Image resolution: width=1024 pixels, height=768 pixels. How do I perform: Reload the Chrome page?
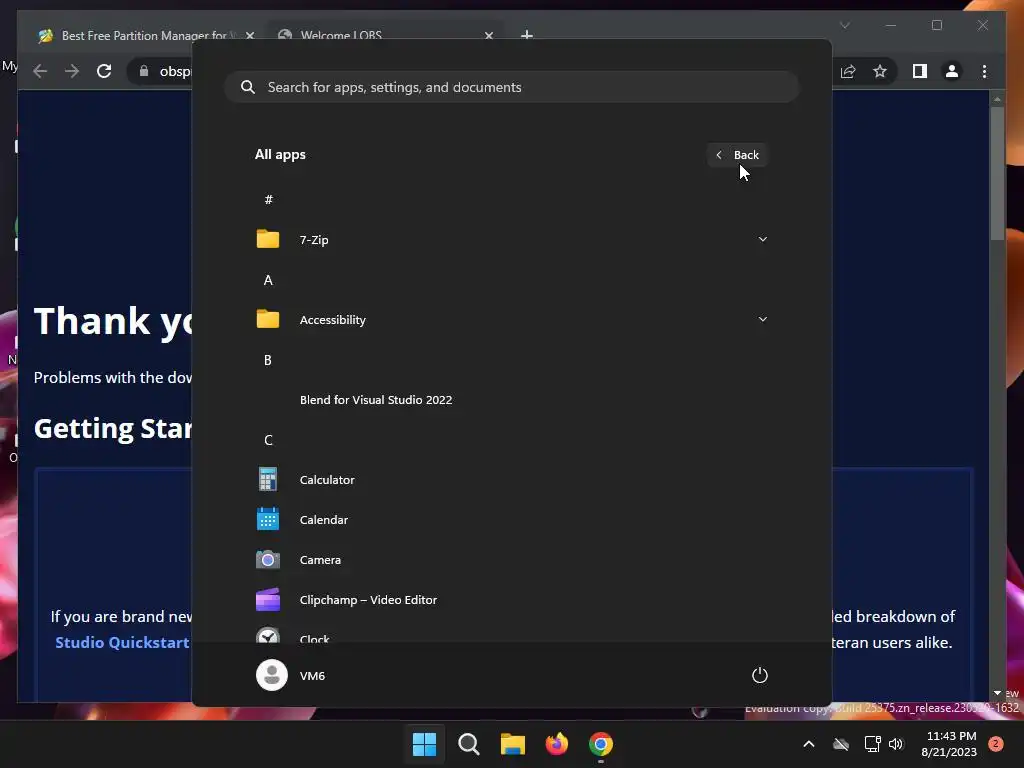coord(104,71)
